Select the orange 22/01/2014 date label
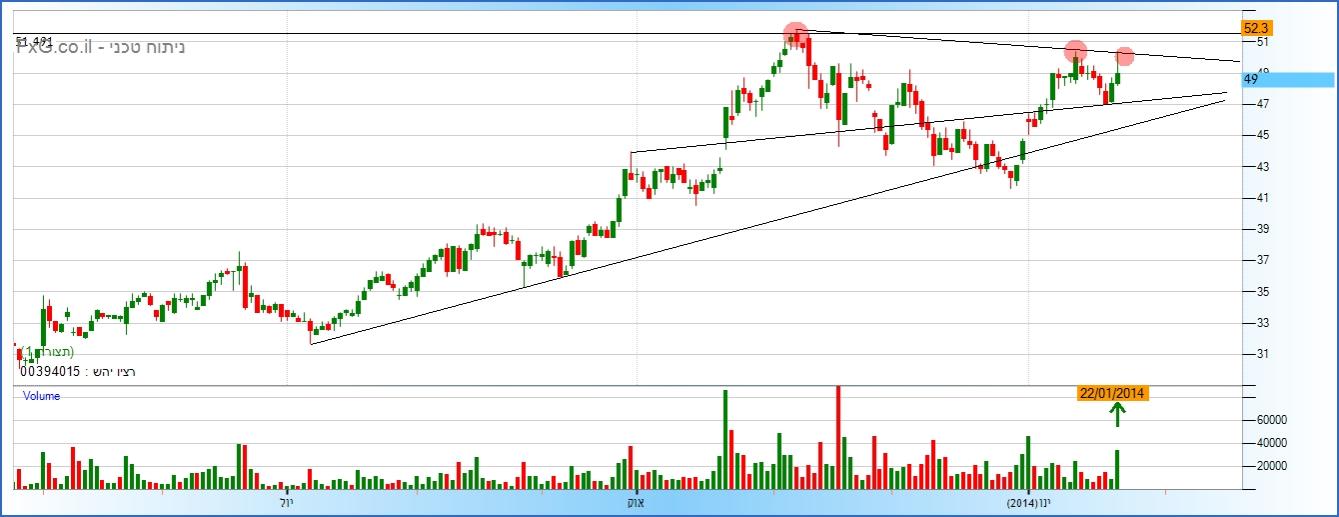This screenshot has height=517, width=1339. pyautogui.click(x=1112, y=393)
